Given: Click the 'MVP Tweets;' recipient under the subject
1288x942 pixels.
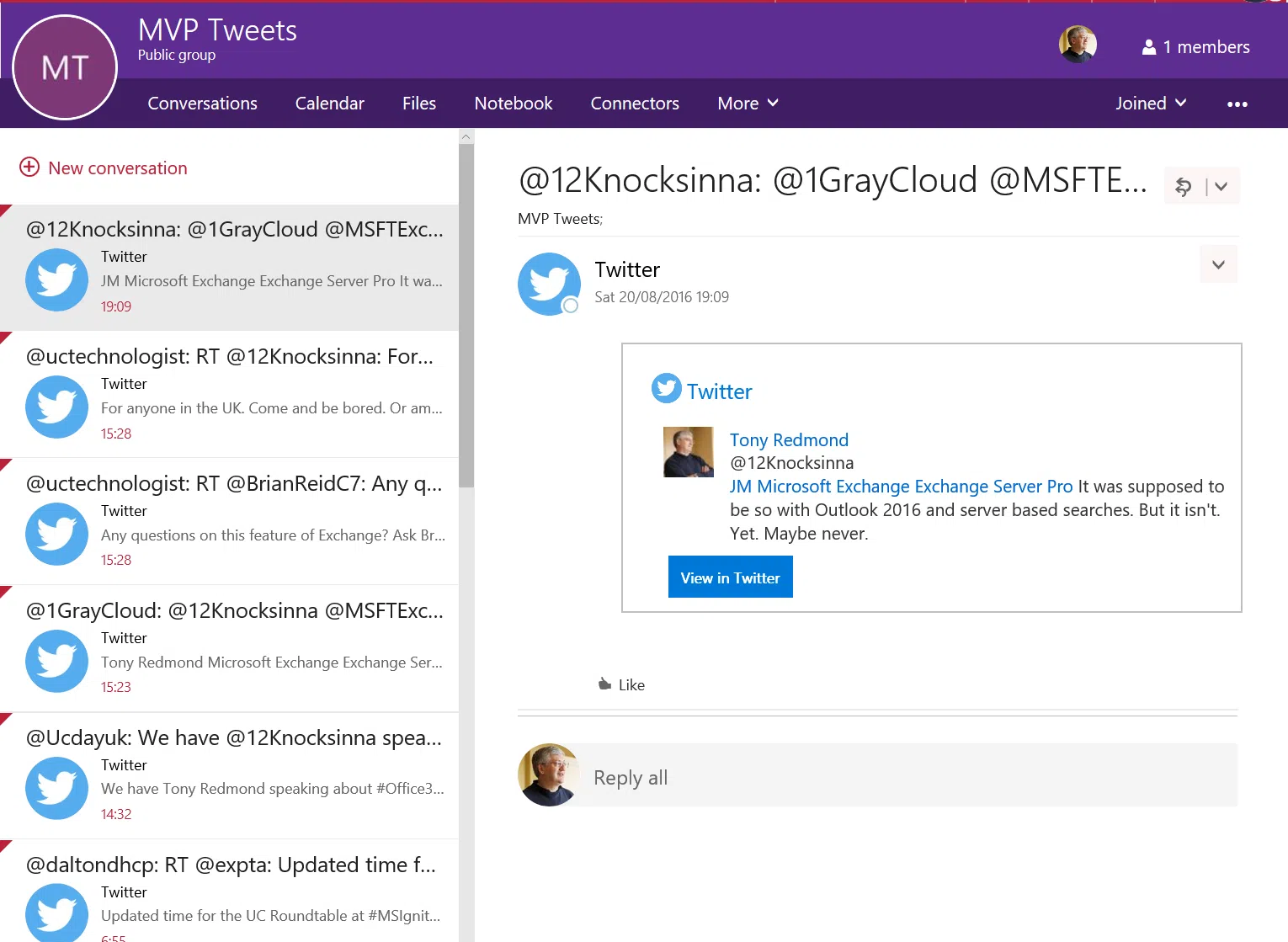Looking at the screenshot, I should tap(561, 219).
